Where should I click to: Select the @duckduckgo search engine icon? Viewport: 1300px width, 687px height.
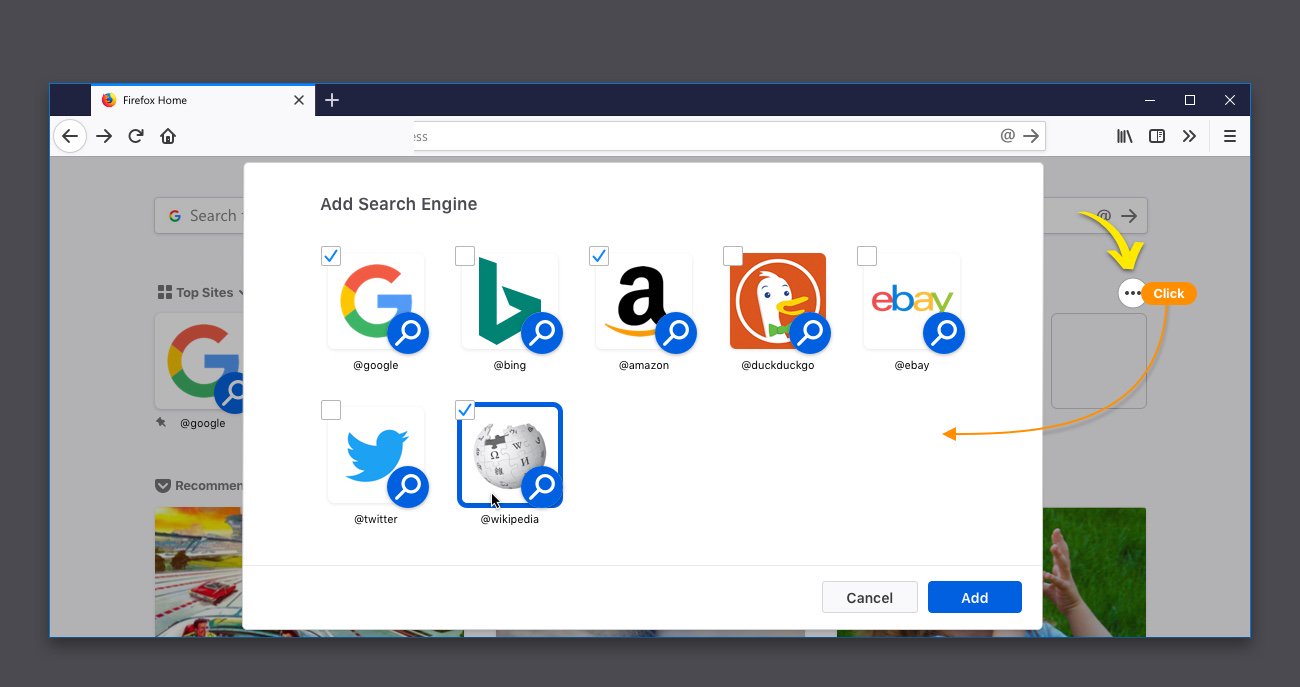point(777,300)
